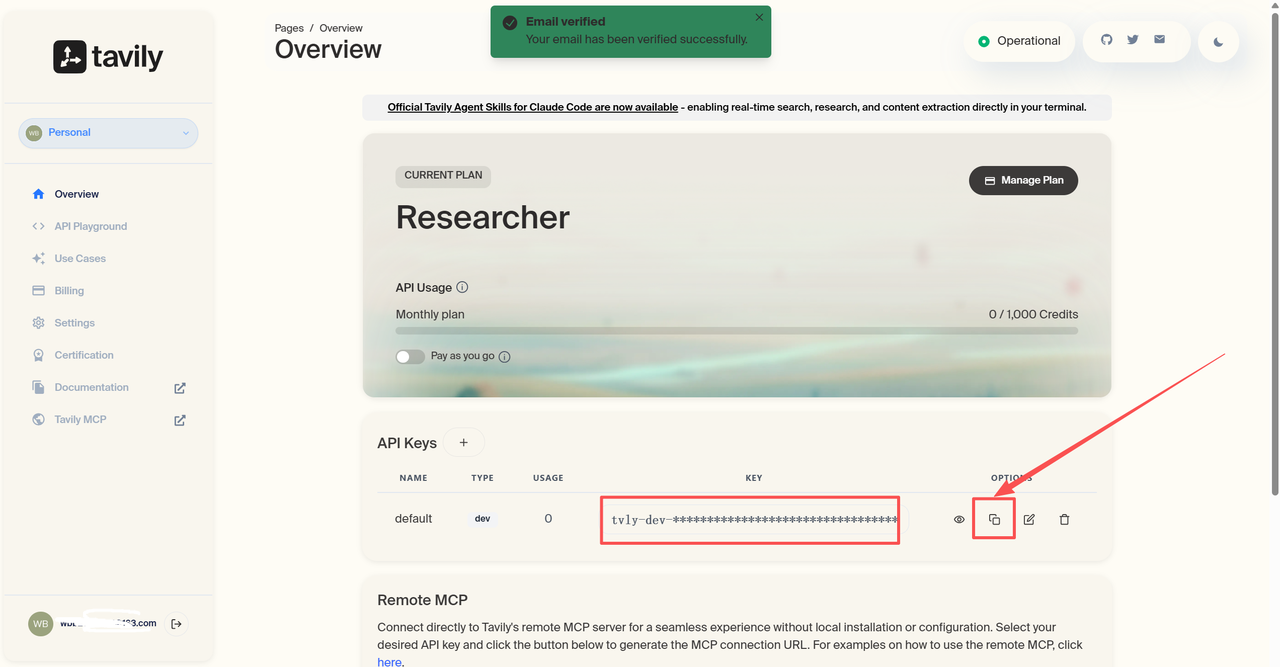Go to Overview in sidebar
The width and height of the screenshot is (1280, 667).
pos(77,194)
